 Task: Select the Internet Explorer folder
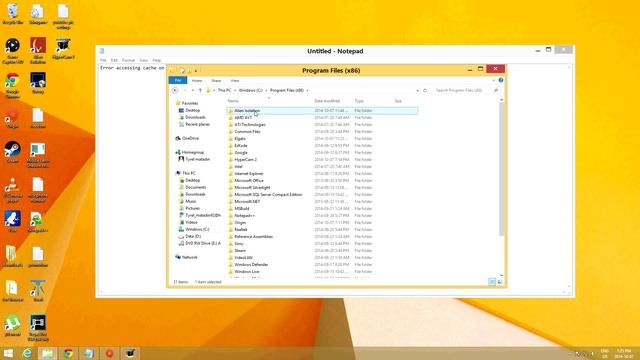click(249, 173)
